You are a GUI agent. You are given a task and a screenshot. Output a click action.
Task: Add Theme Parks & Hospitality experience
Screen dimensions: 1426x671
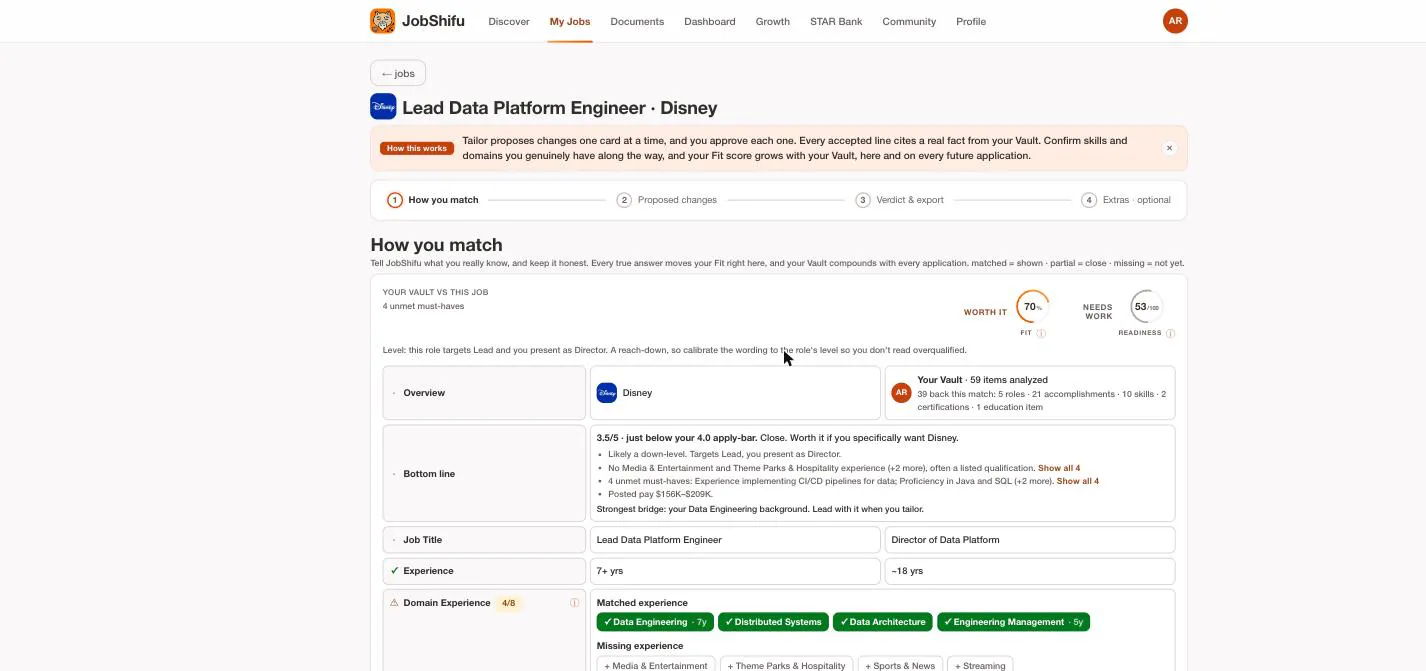pyautogui.click(x=786, y=665)
